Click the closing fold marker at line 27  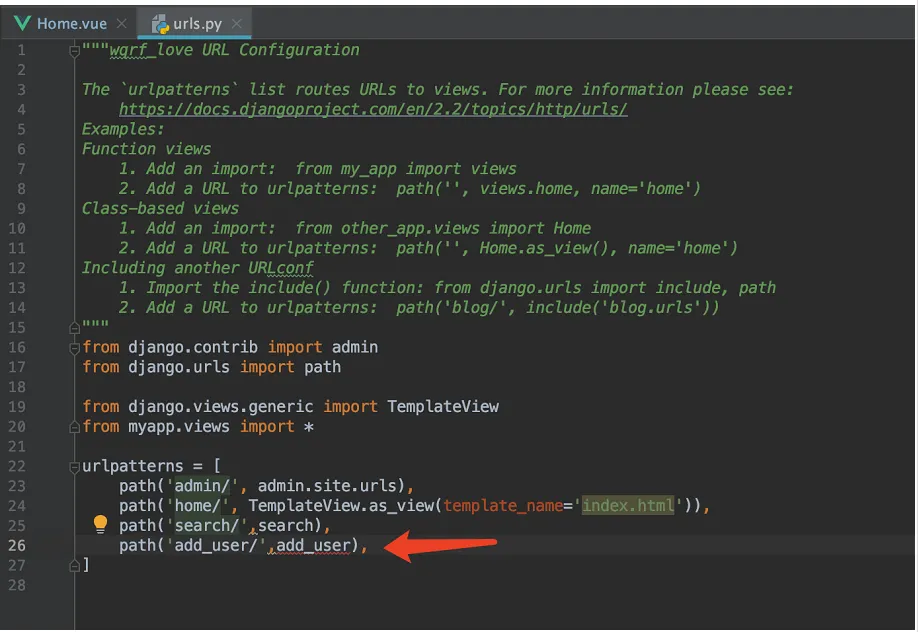[74, 565]
